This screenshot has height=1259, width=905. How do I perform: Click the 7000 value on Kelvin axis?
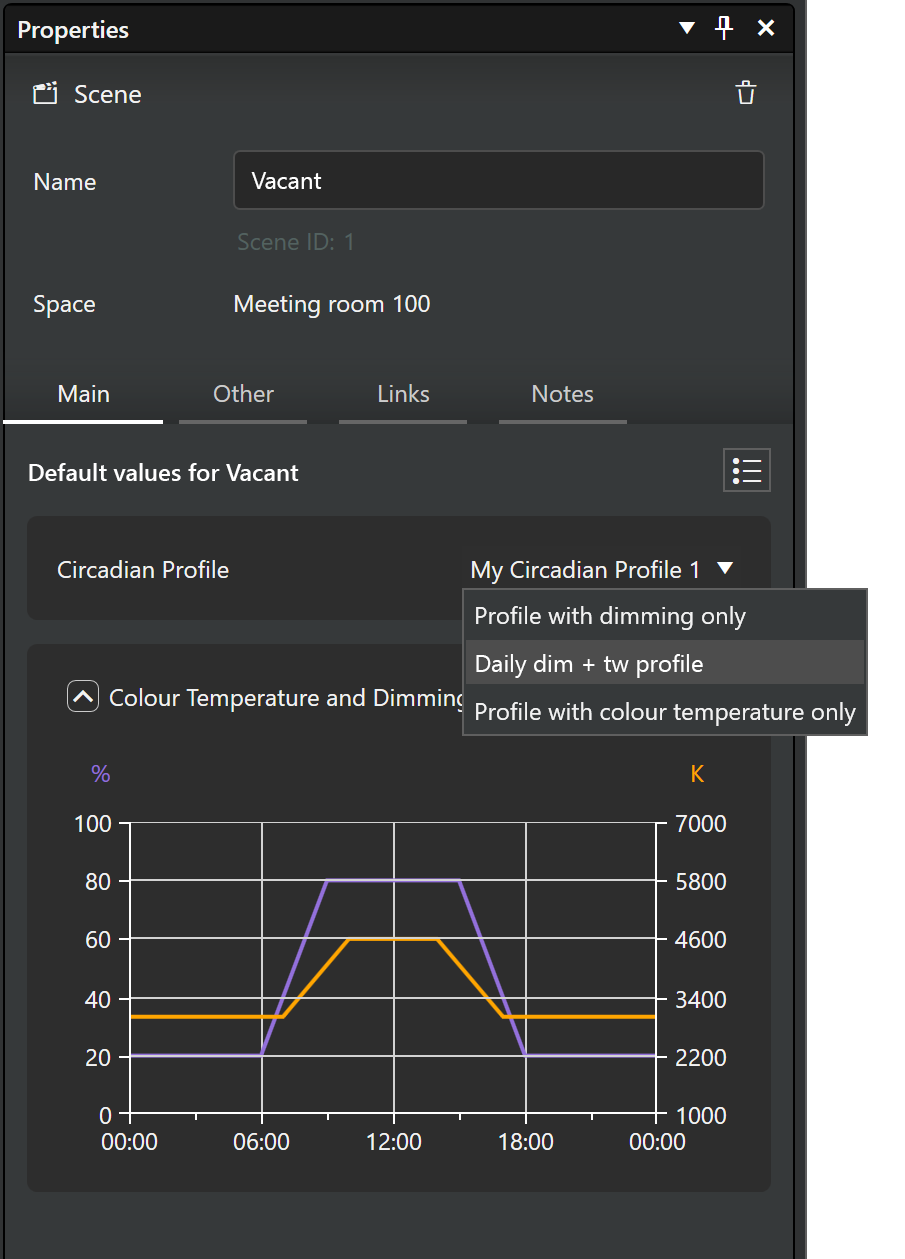702,824
